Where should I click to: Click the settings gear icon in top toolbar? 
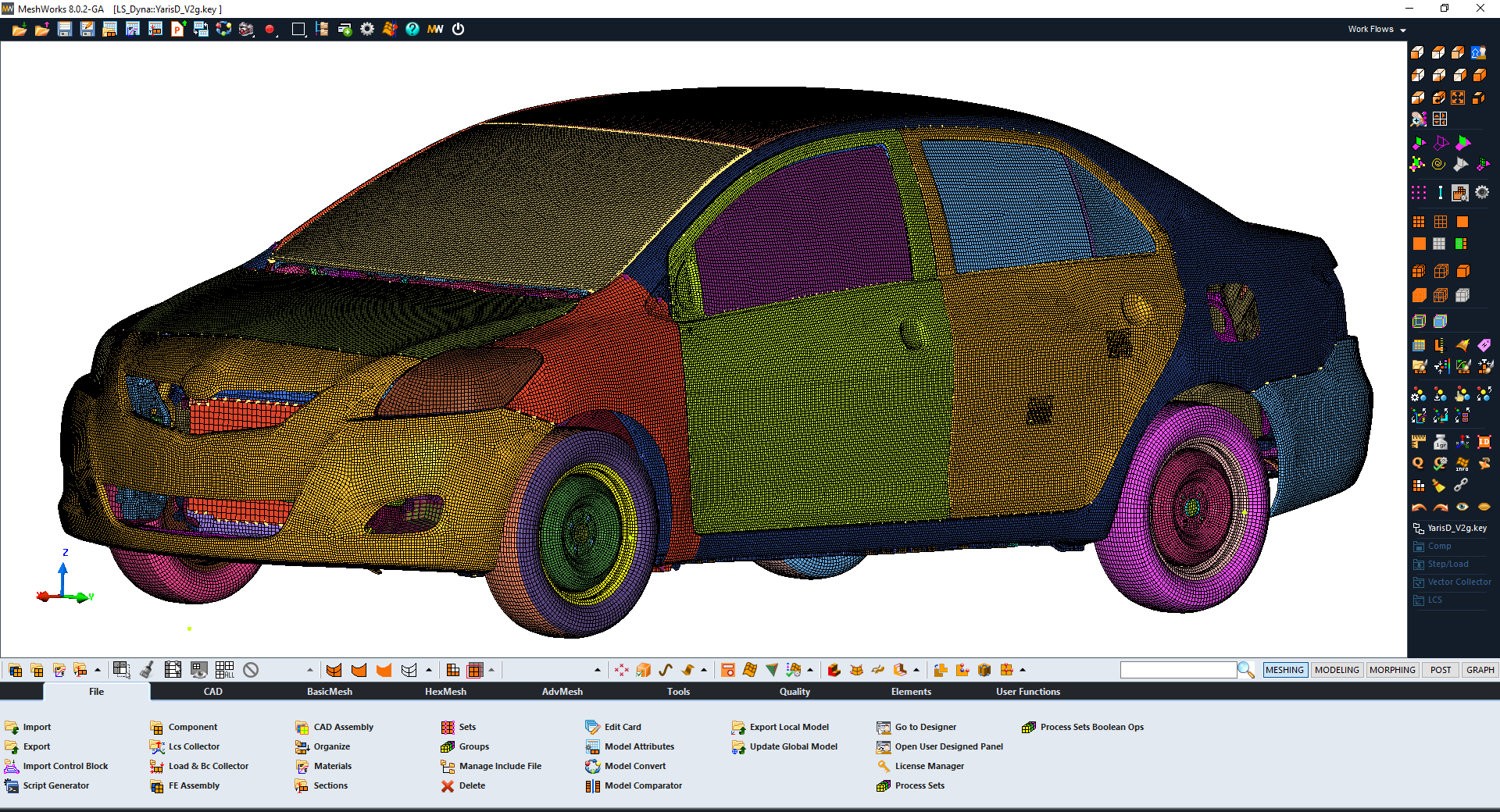pyautogui.click(x=367, y=30)
